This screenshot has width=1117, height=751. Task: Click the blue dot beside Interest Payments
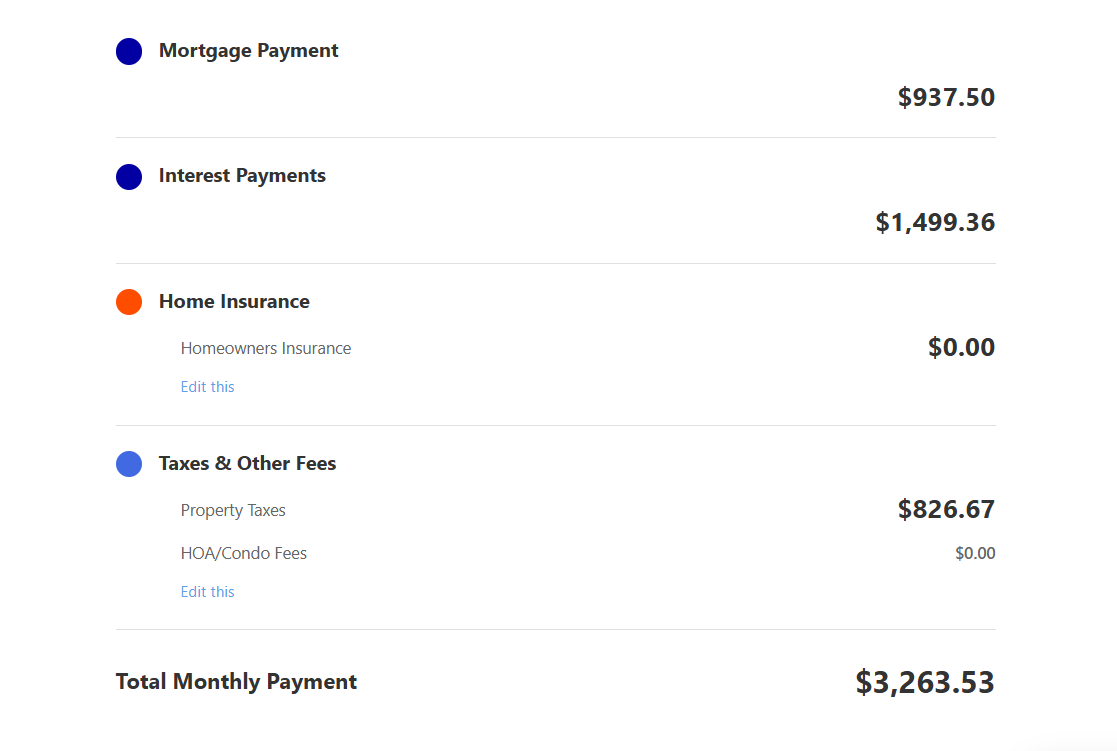129,177
